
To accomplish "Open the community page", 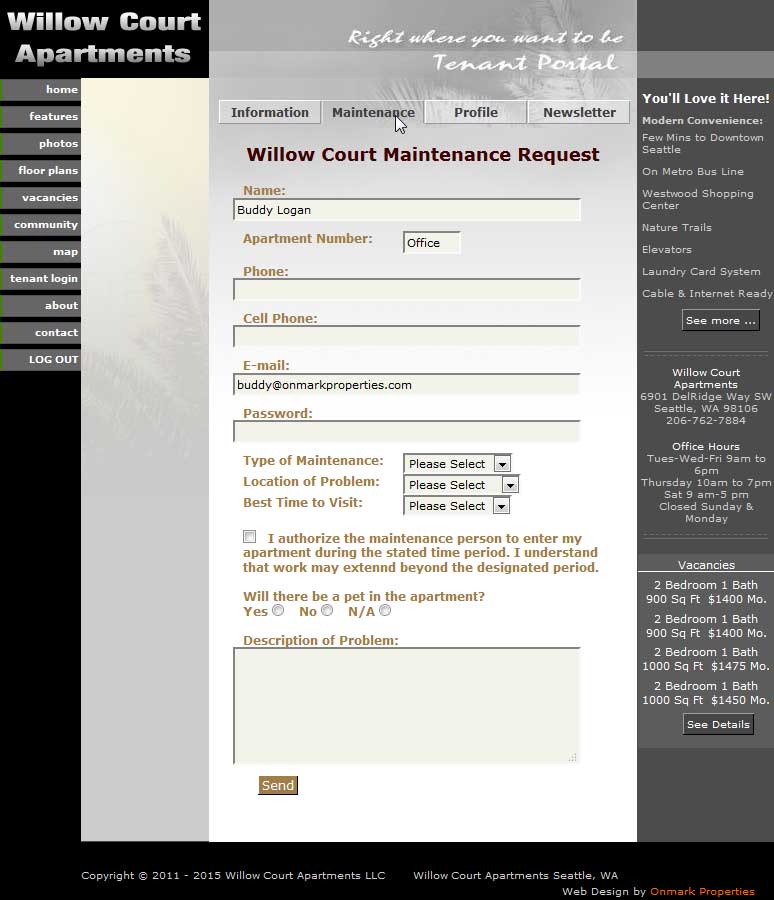I will (x=40, y=224).
